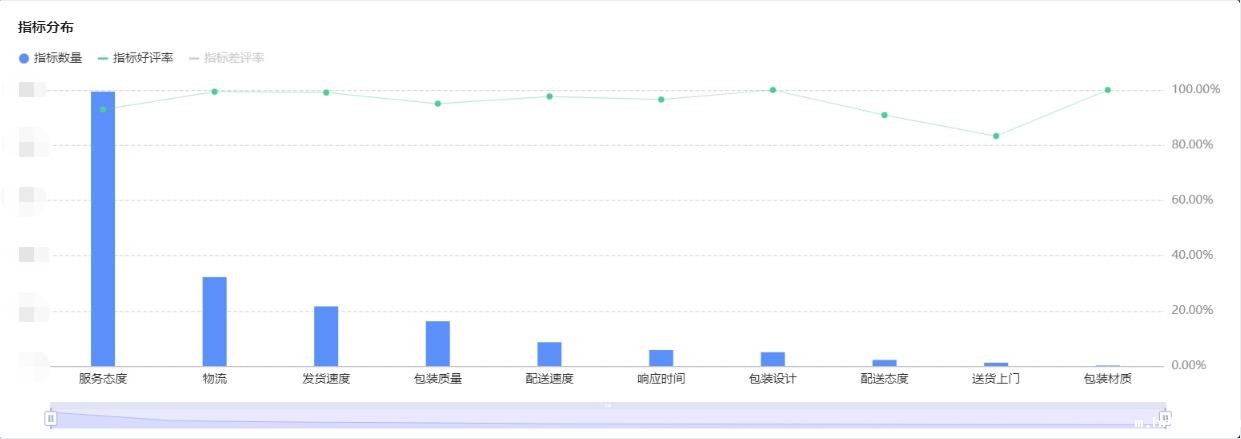The image size is (1241, 439).
Task: Toggle the 指标数量 legend item
Action: click(x=50, y=58)
